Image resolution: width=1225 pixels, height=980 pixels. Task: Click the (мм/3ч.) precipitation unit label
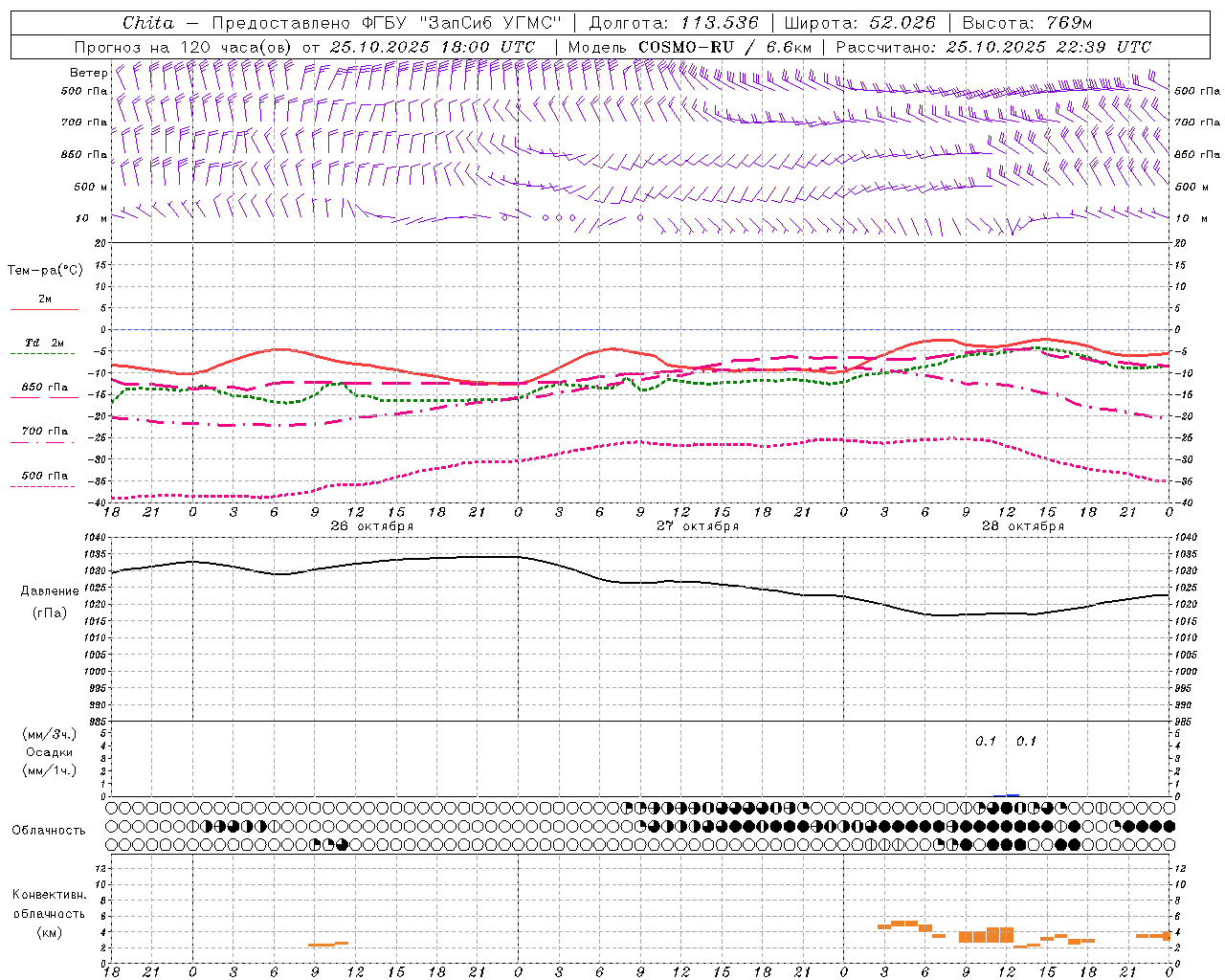point(50,734)
